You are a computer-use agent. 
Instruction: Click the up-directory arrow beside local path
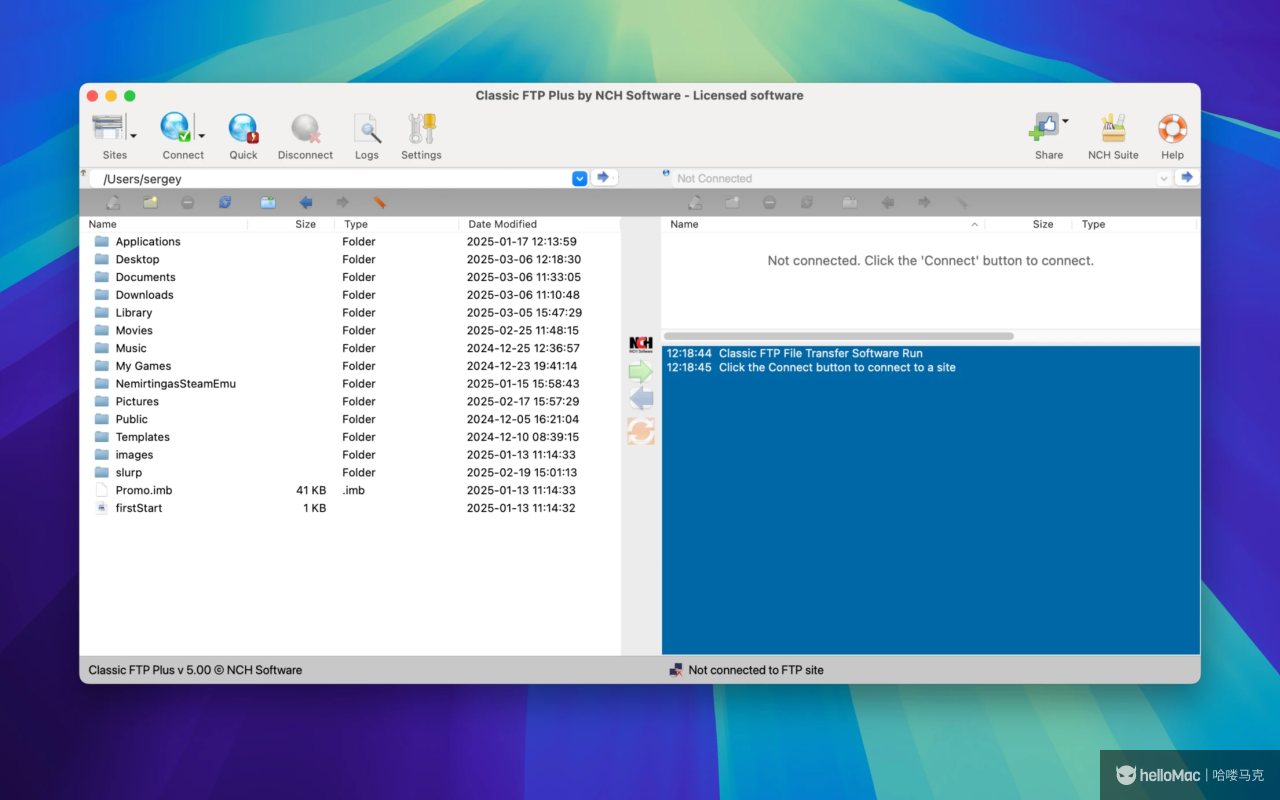point(84,173)
